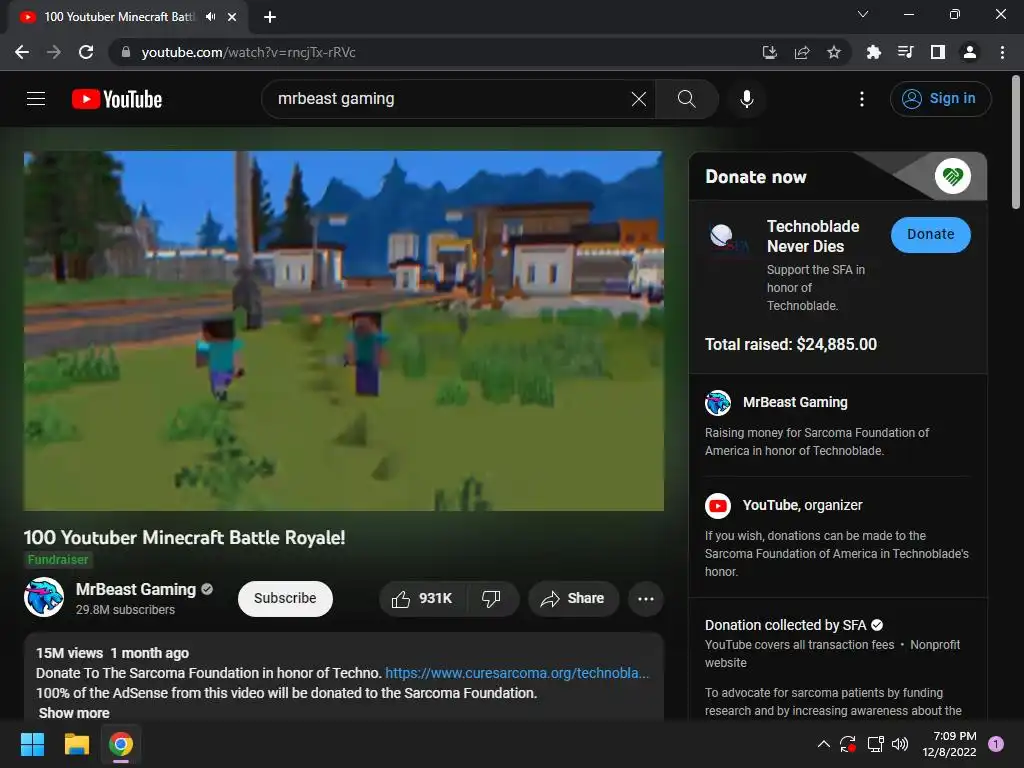Click the page vertical scrollbar
Image resolution: width=1024 pixels, height=768 pixels.
(1016, 142)
